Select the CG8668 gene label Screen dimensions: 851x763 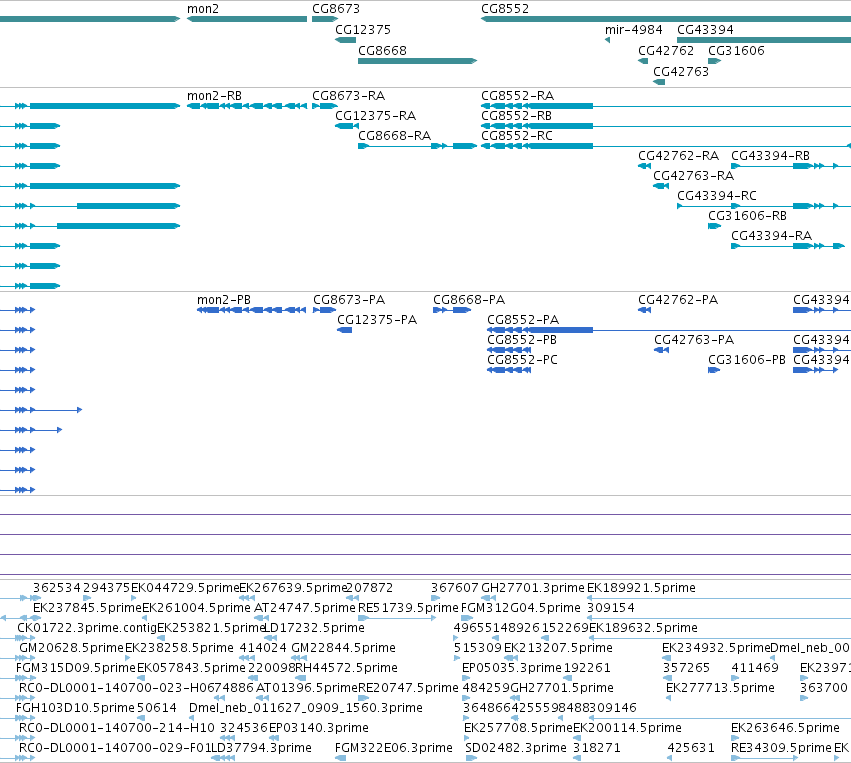click(x=382, y=50)
